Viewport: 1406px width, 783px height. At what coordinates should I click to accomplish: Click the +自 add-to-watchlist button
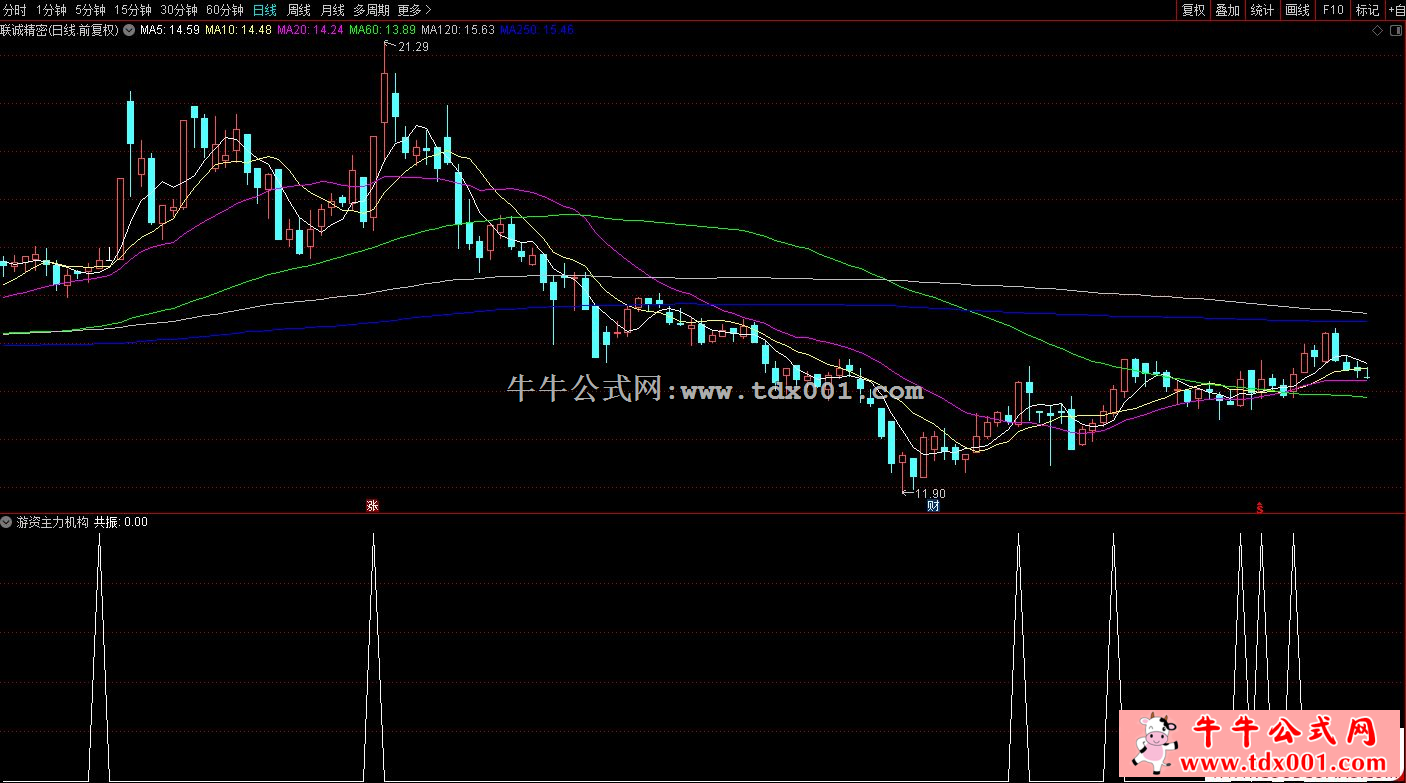[x=1396, y=10]
